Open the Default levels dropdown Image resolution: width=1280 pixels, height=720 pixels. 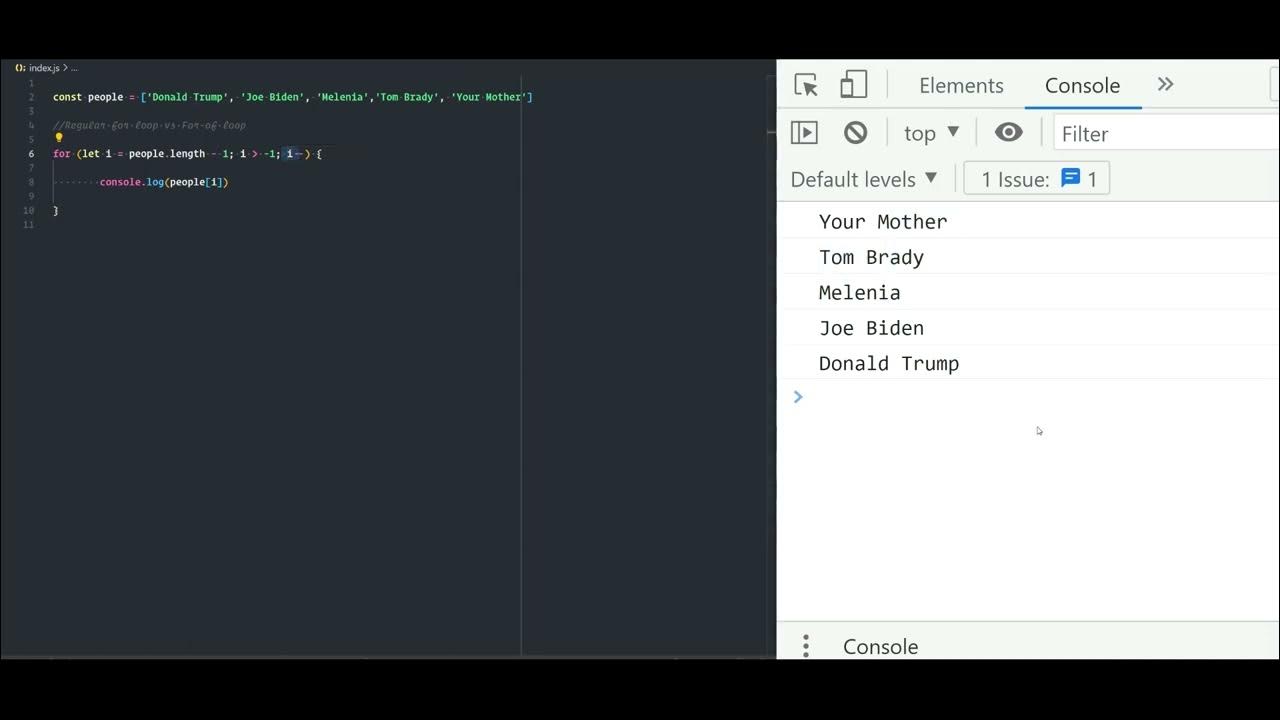click(x=864, y=179)
